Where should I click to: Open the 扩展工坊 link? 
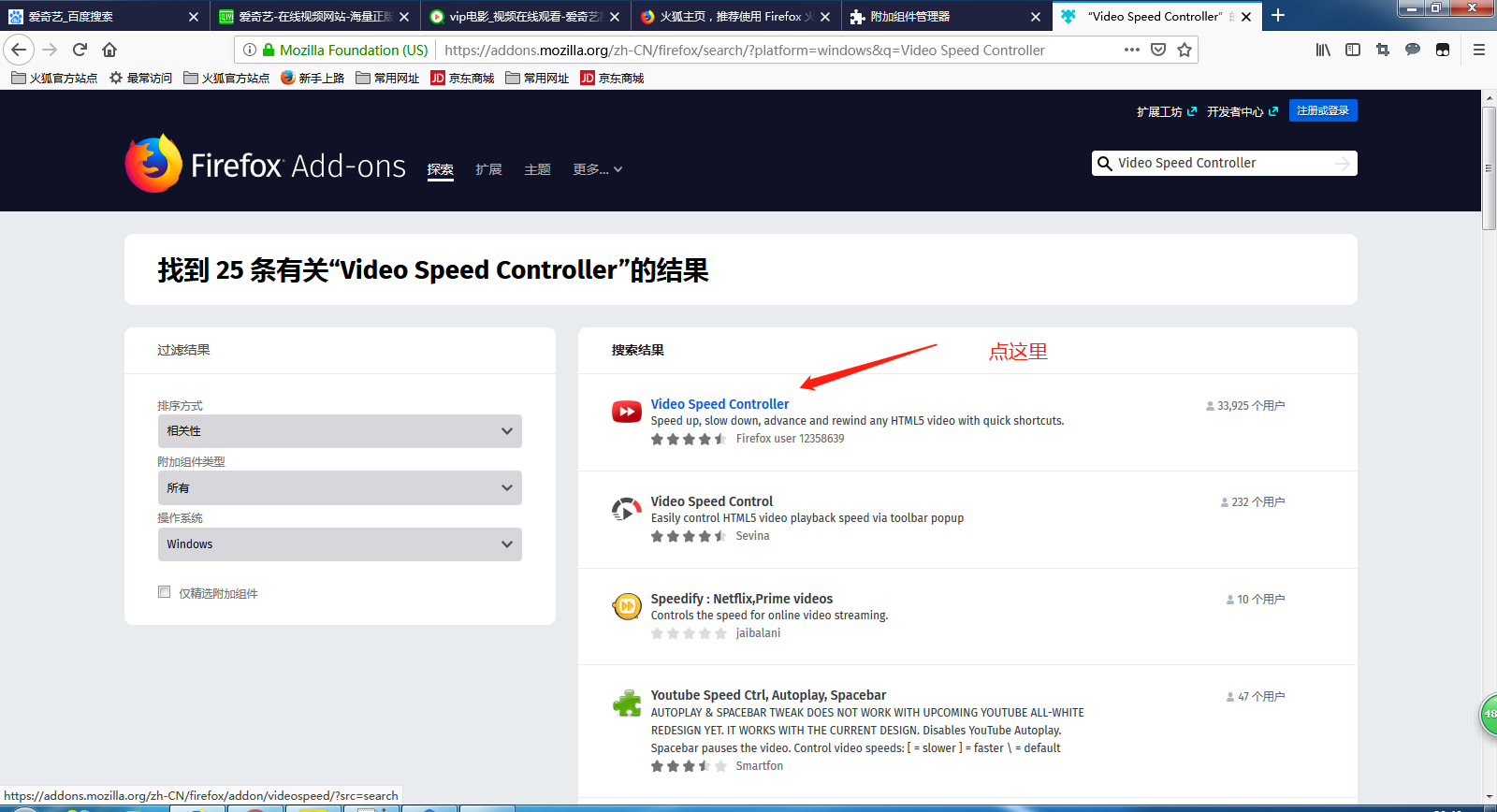[1167, 111]
